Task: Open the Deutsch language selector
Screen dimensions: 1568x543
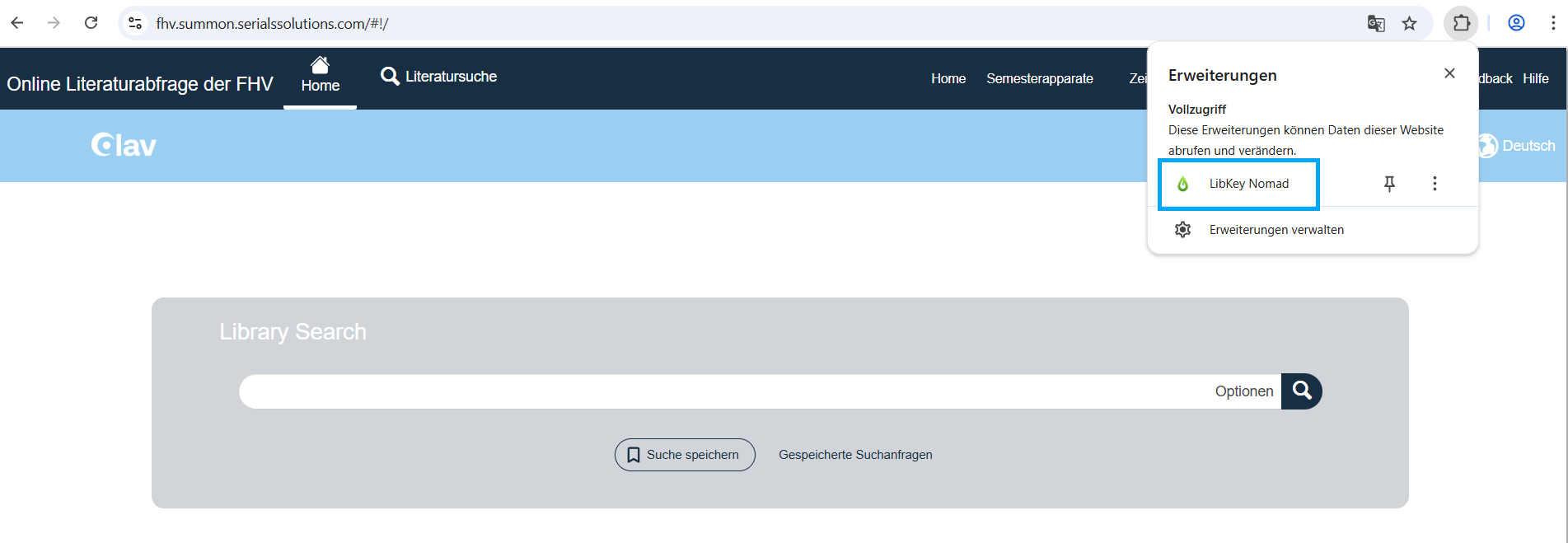Action: click(x=1519, y=146)
